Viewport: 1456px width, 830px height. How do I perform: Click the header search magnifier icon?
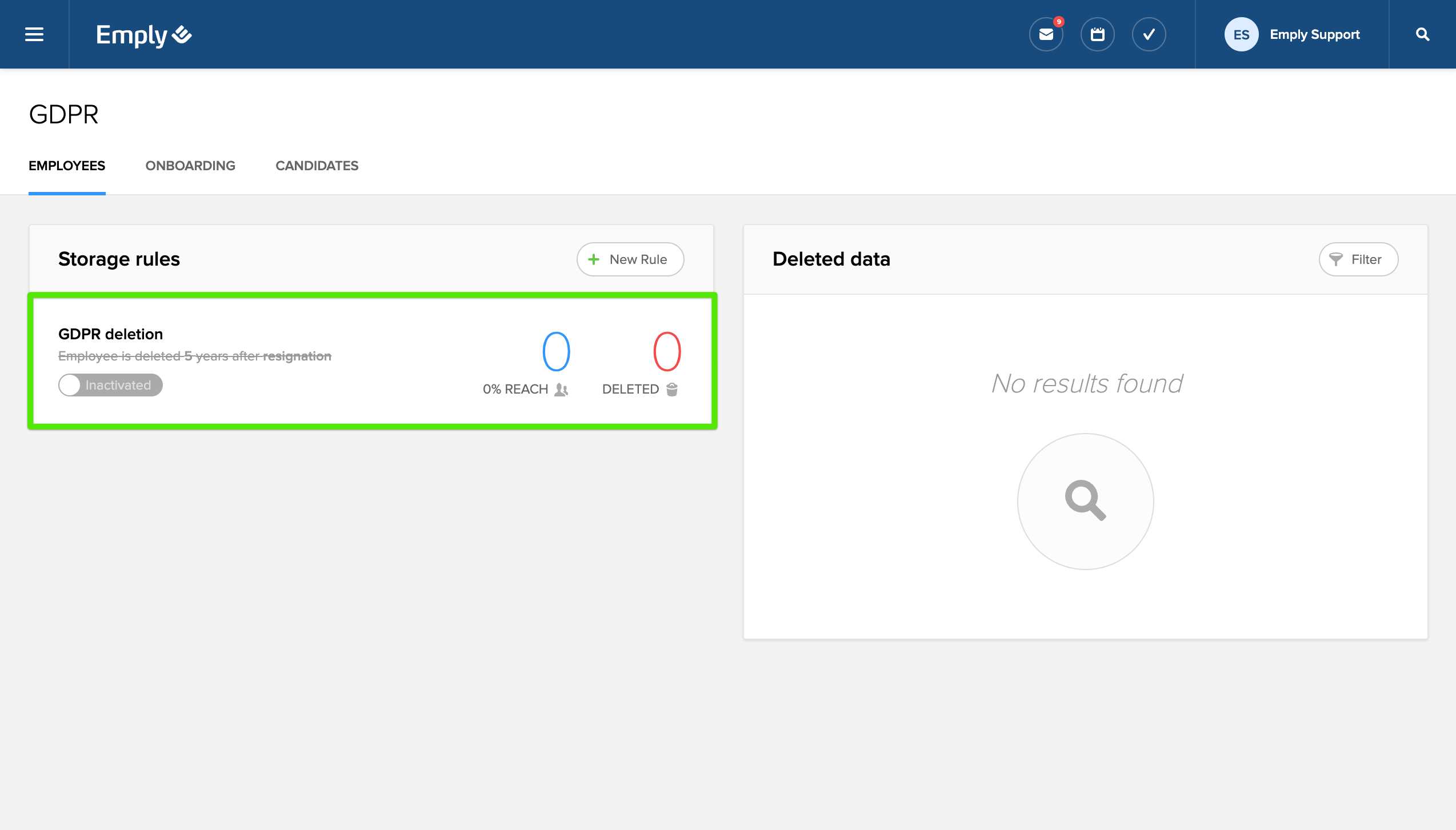[1422, 34]
